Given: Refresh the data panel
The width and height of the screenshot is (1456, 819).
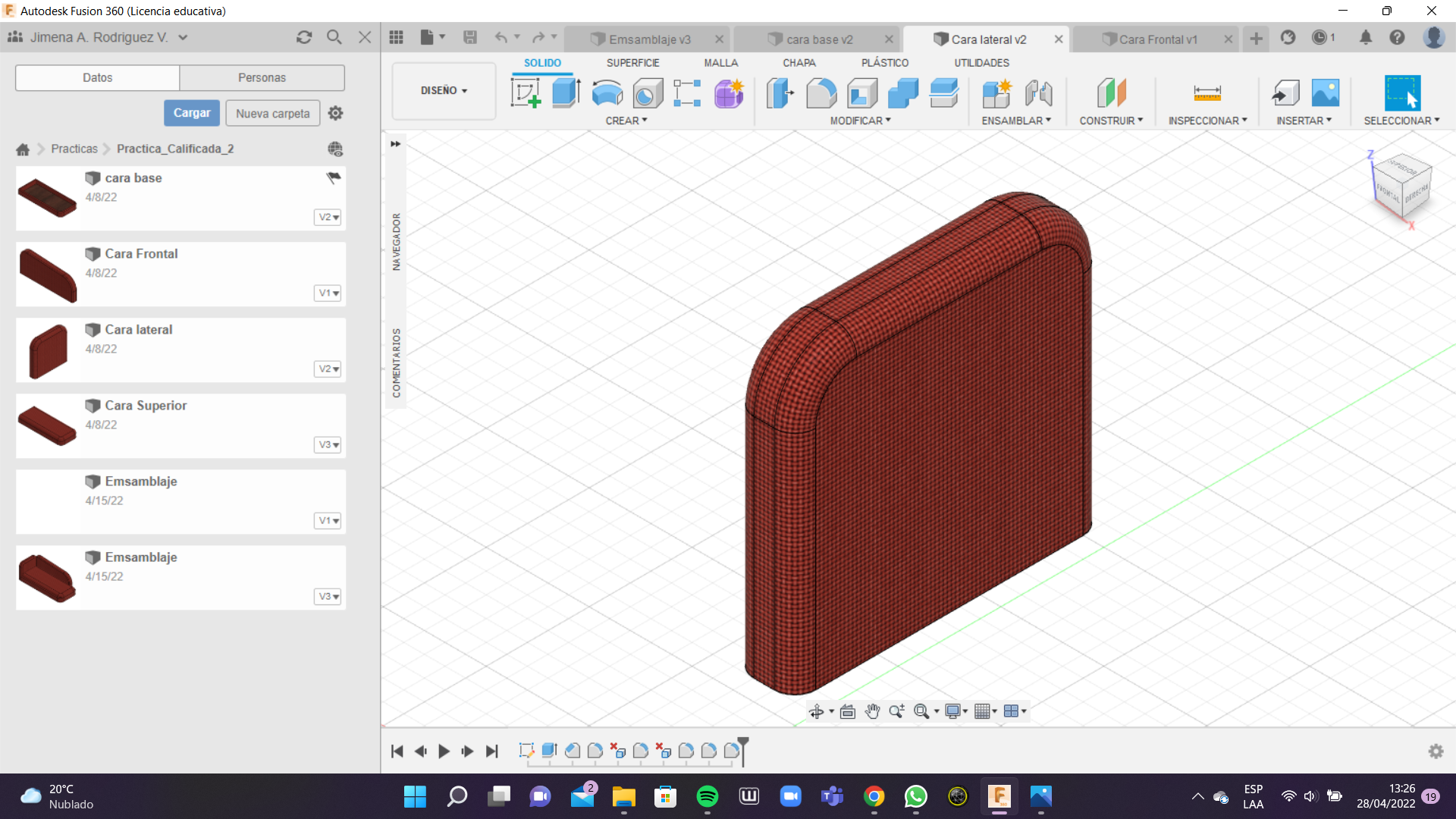Looking at the screenshot, I should [304, 37].
